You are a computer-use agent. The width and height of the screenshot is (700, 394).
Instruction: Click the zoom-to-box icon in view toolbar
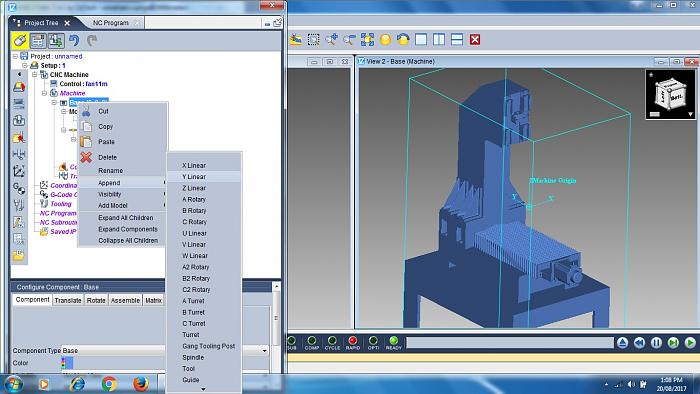pos(313,40)
